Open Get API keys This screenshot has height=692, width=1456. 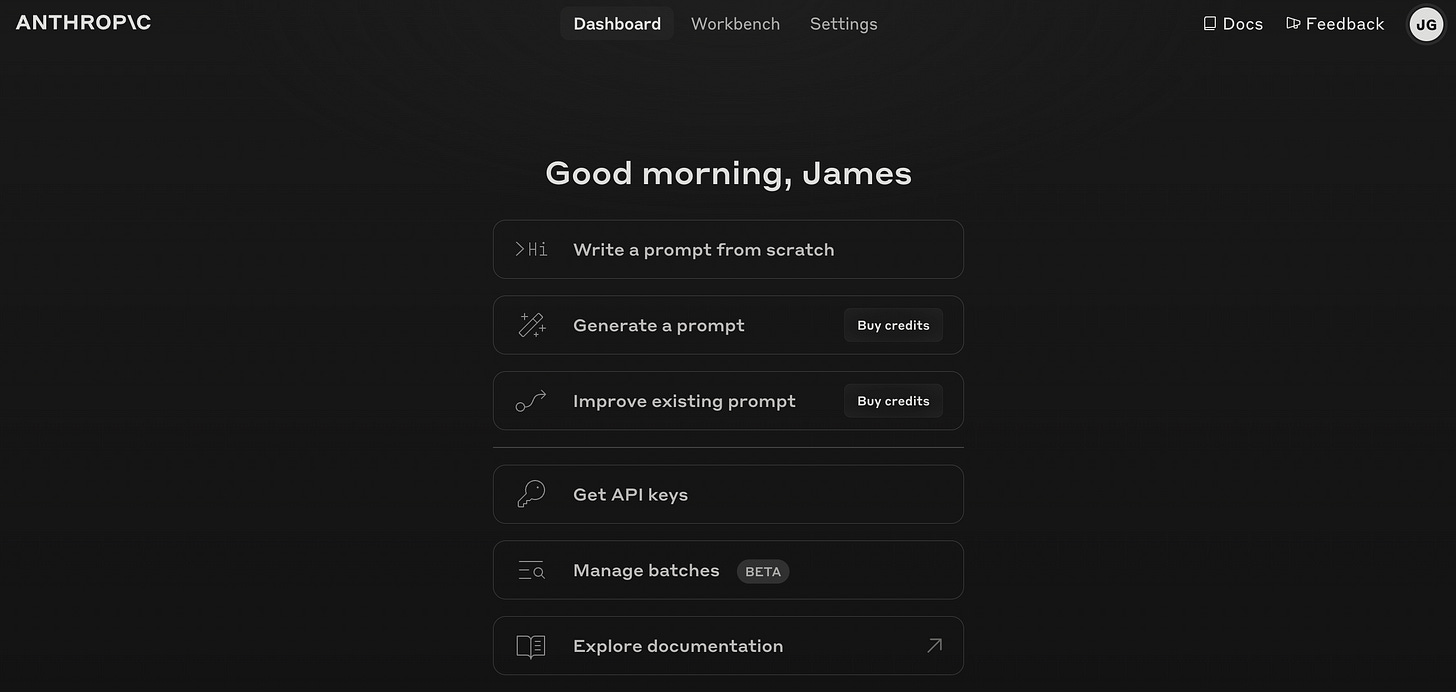728,494
